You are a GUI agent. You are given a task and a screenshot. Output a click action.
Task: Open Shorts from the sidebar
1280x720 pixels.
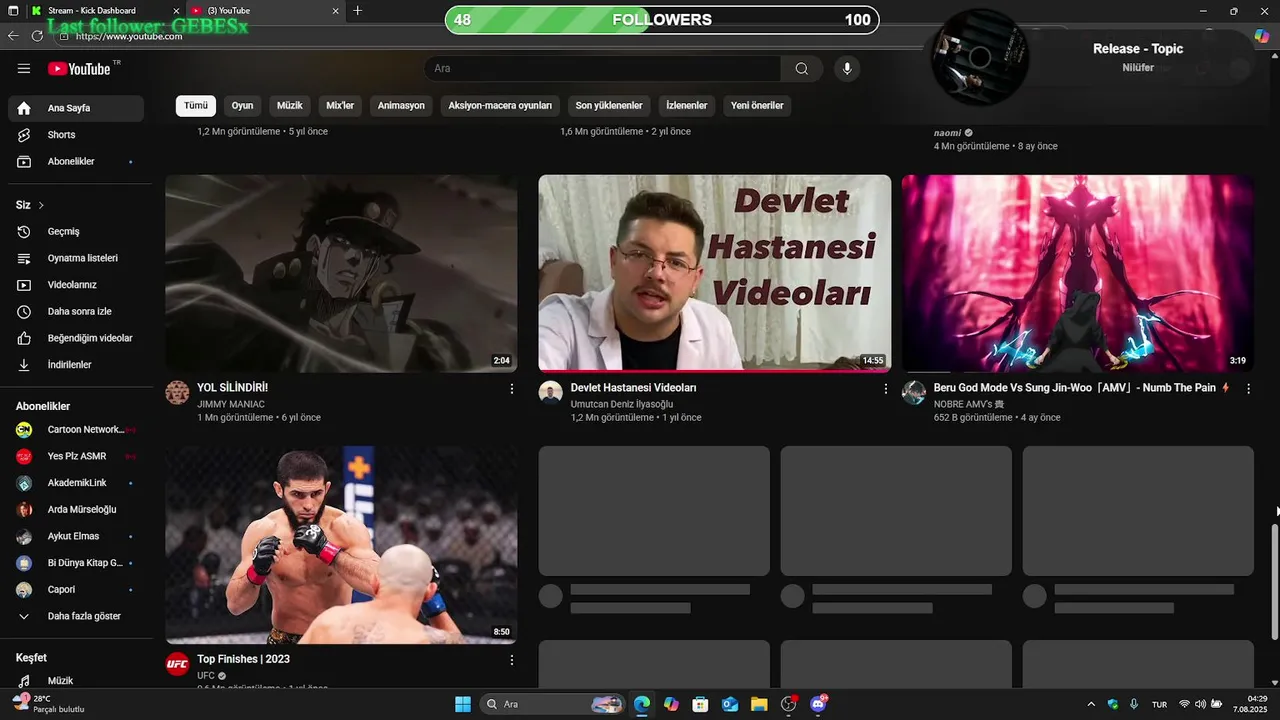[76, 135]
